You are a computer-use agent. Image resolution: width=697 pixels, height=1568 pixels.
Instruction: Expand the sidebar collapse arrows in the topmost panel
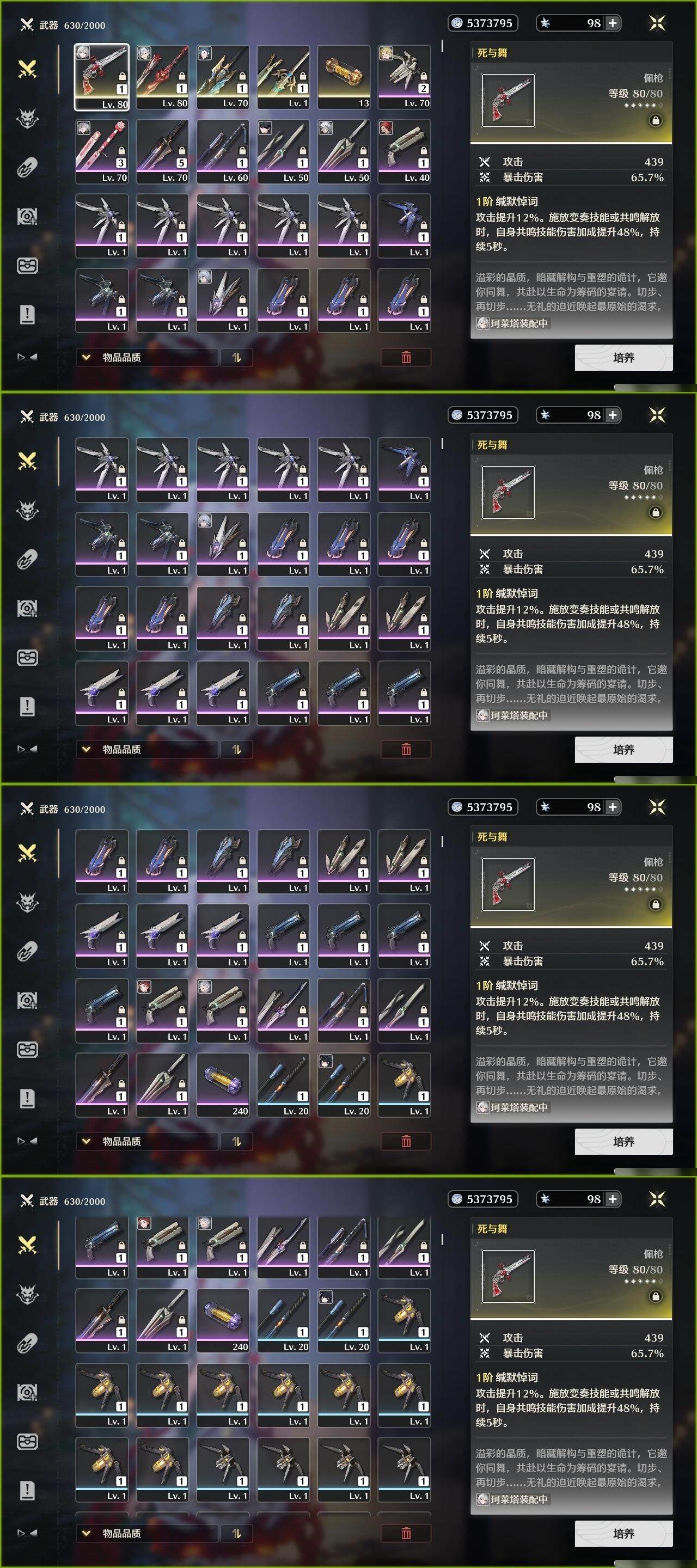pyautogui.click(x=27, y=357)
